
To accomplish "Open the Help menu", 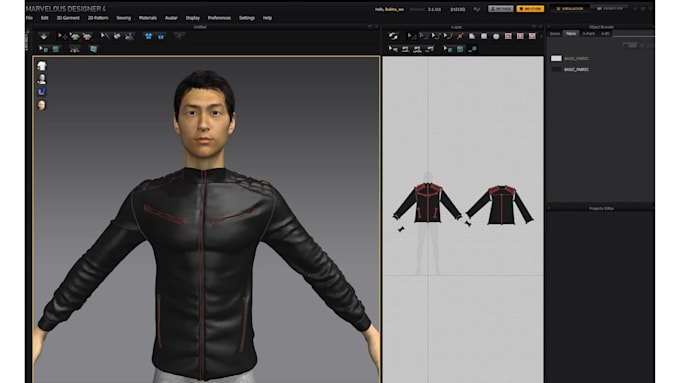I will point(268,18).
